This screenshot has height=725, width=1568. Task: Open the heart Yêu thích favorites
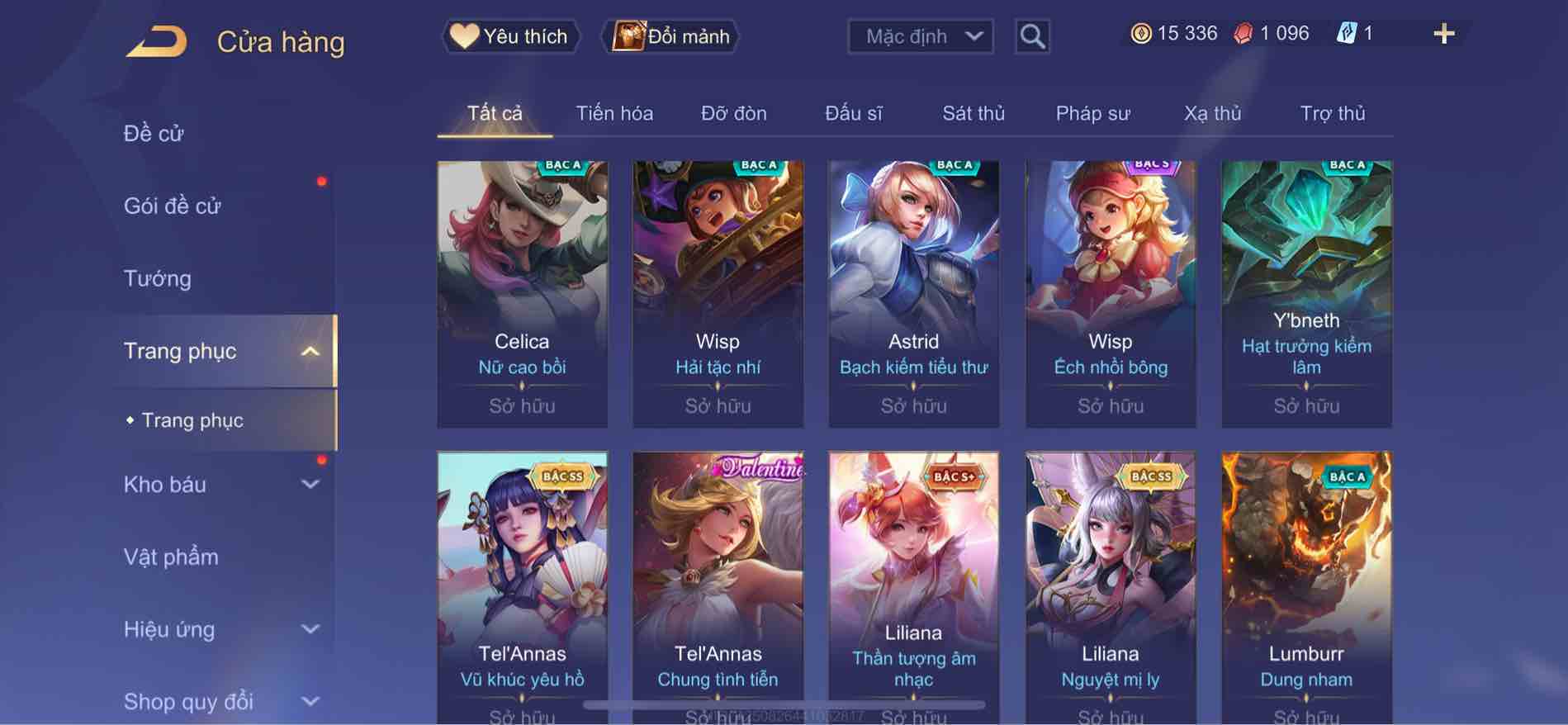click(509, 36)
